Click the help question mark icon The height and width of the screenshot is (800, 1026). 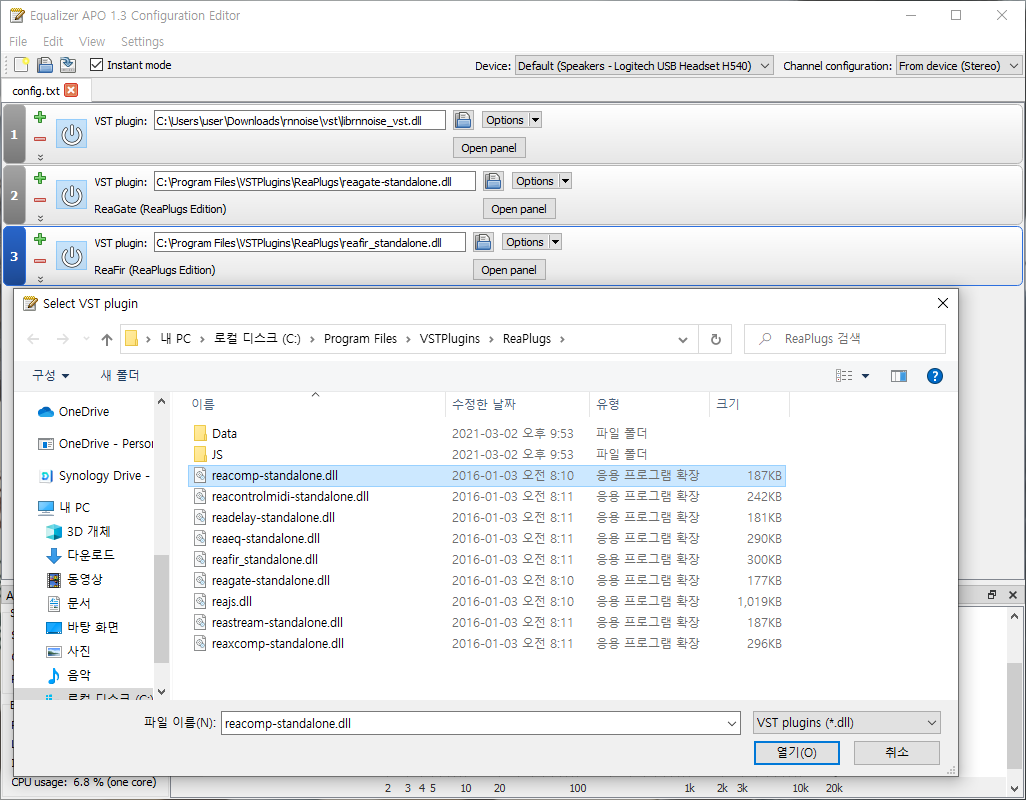[934, 375]
